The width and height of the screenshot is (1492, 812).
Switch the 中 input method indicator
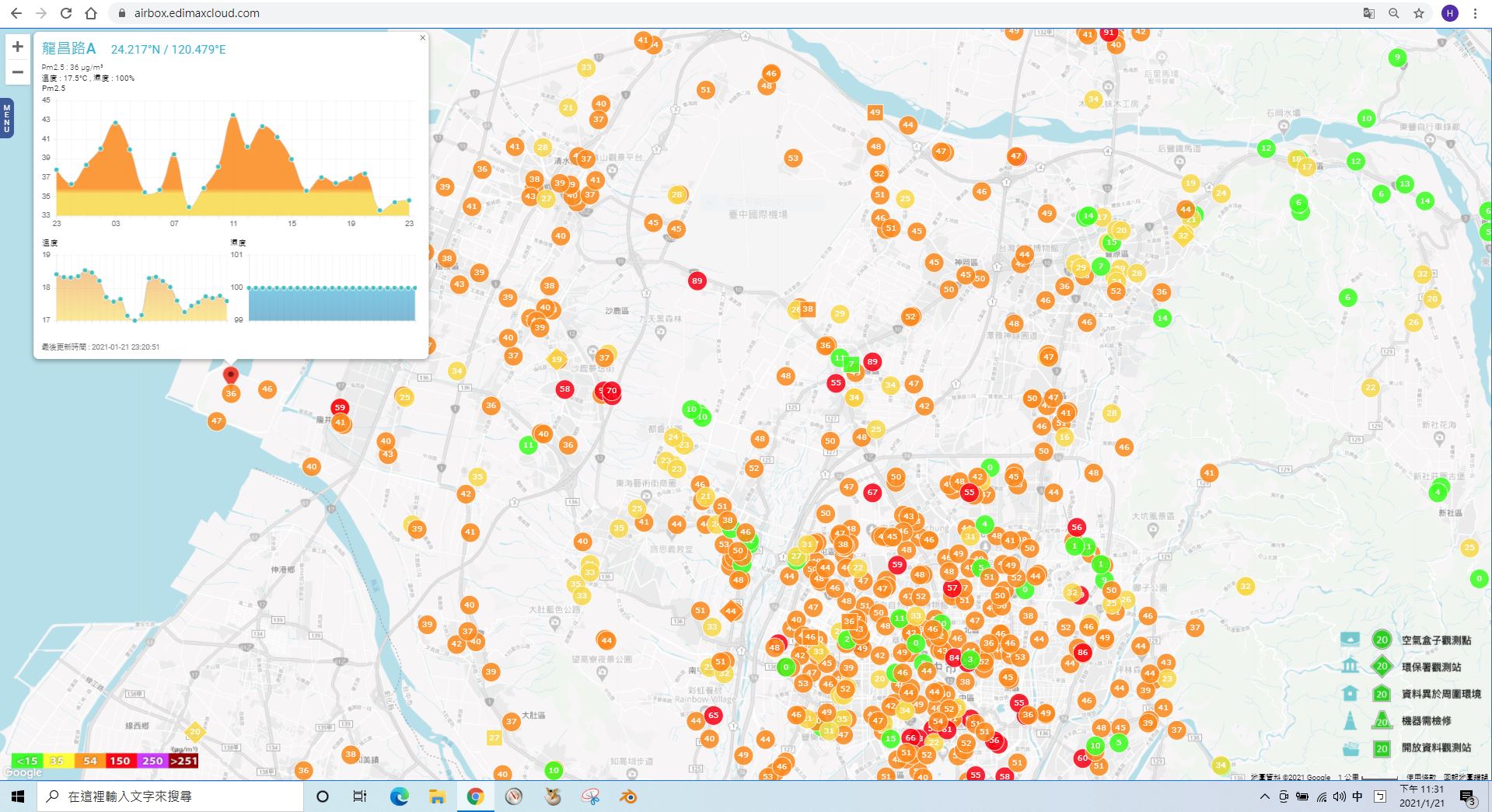(1357, 796)
